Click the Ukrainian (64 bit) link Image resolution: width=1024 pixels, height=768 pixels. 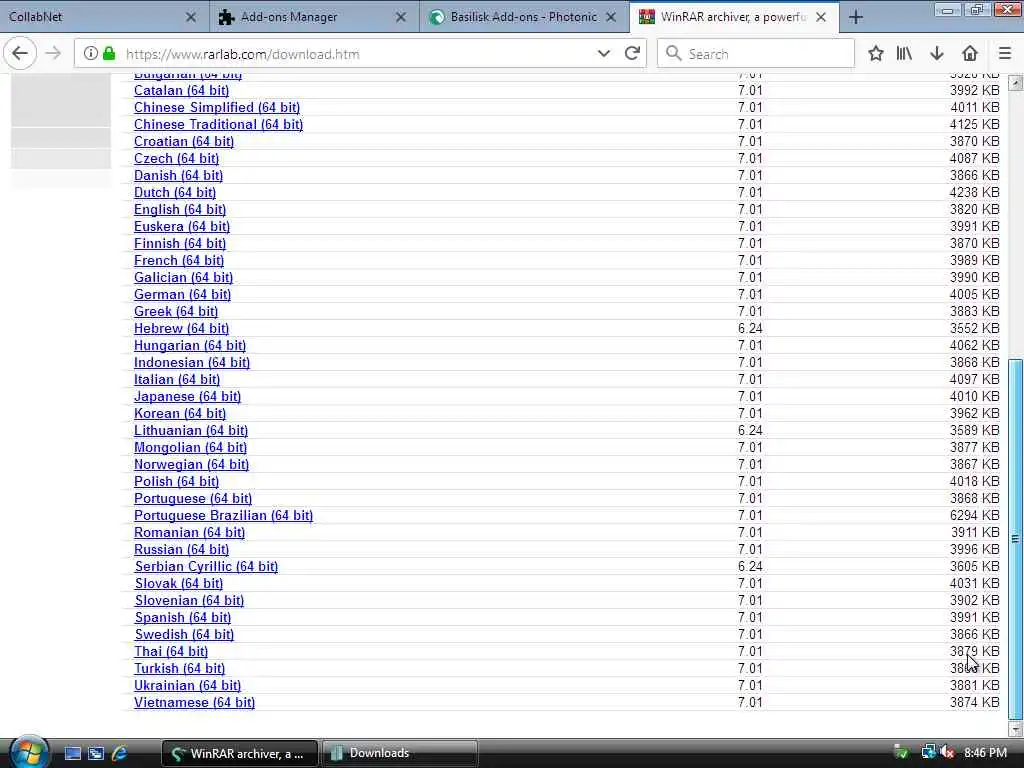[187, 686]
